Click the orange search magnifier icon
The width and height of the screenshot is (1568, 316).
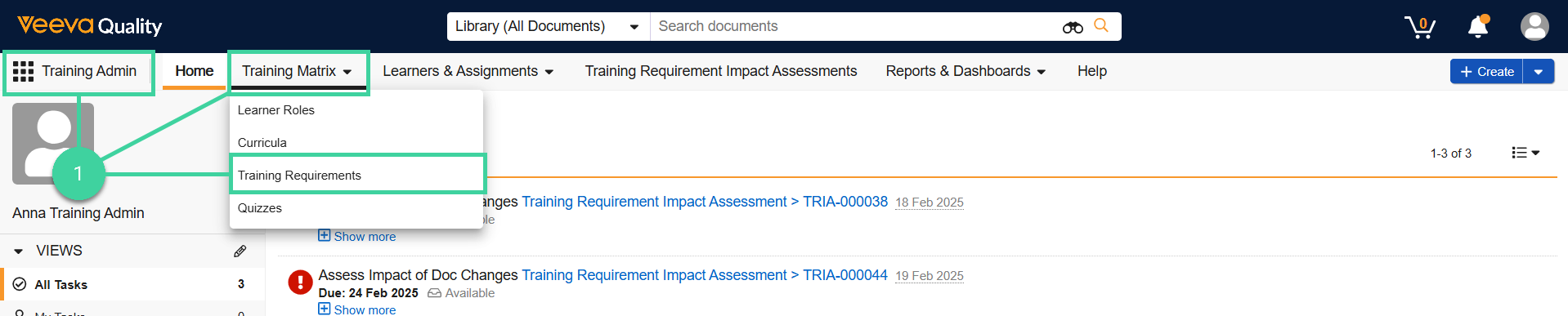(1101, 25)
